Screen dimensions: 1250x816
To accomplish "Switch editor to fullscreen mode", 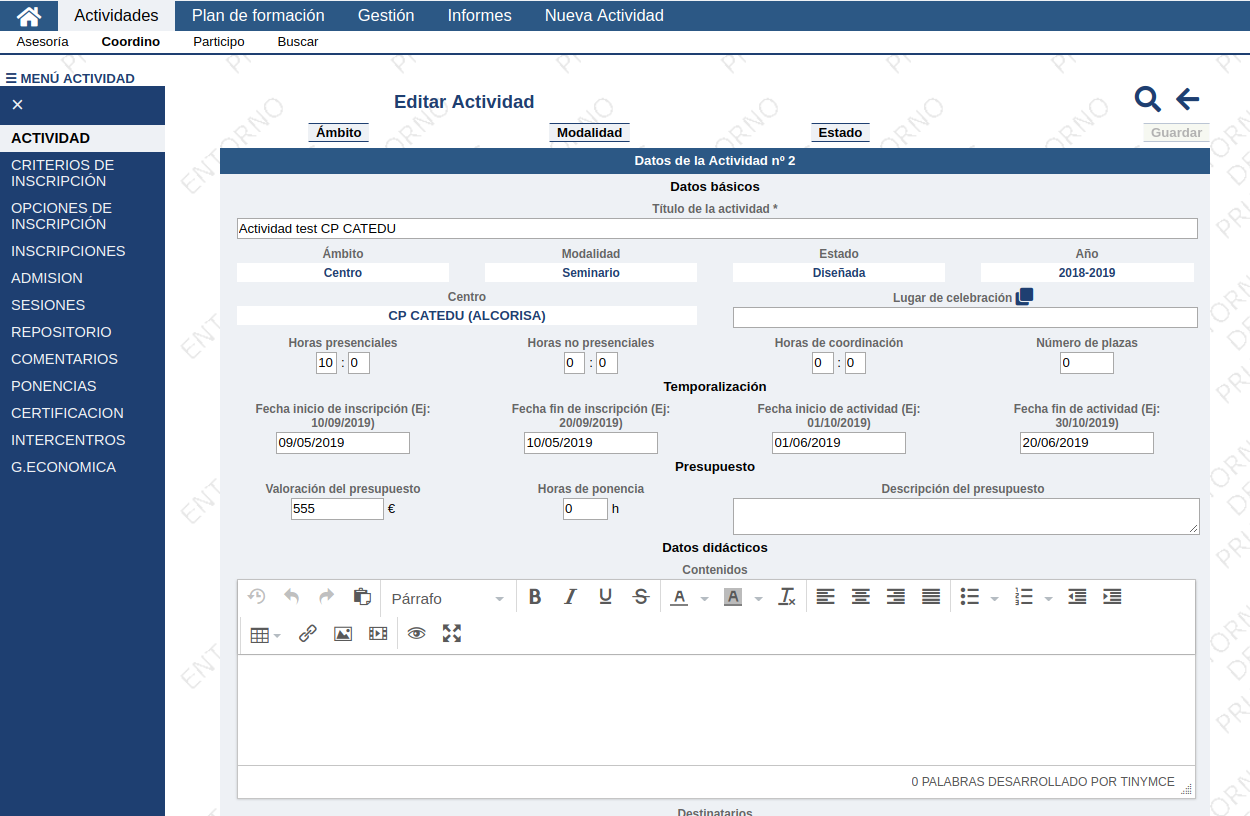I will click(x=452, y=634).
